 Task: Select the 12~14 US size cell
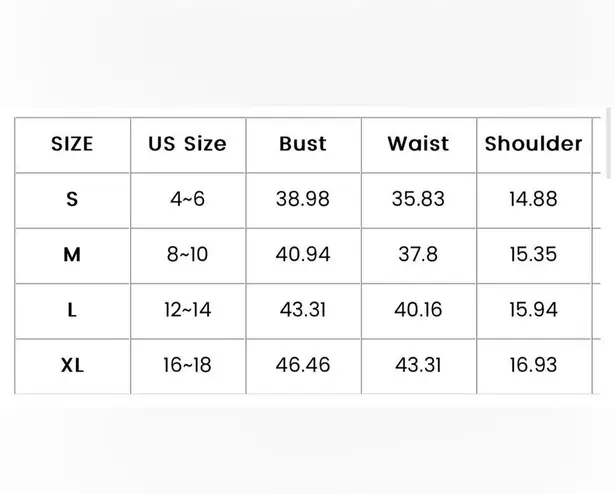coord(188,310)
